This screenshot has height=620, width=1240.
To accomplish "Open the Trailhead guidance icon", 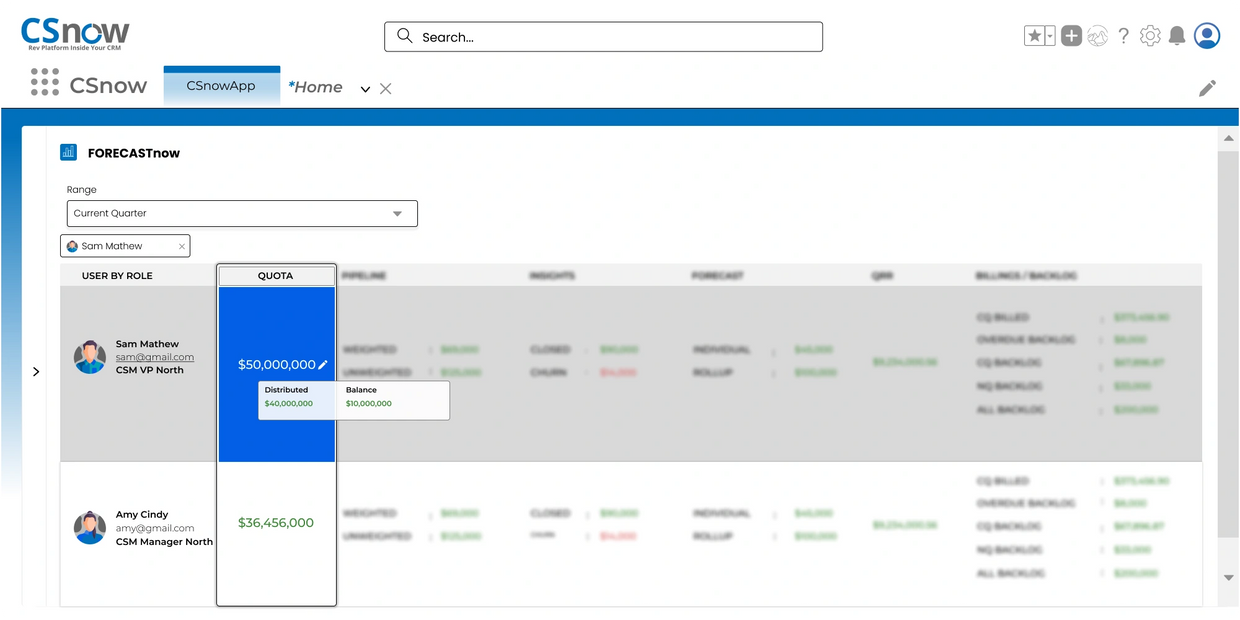I will tap(1098, 36).
